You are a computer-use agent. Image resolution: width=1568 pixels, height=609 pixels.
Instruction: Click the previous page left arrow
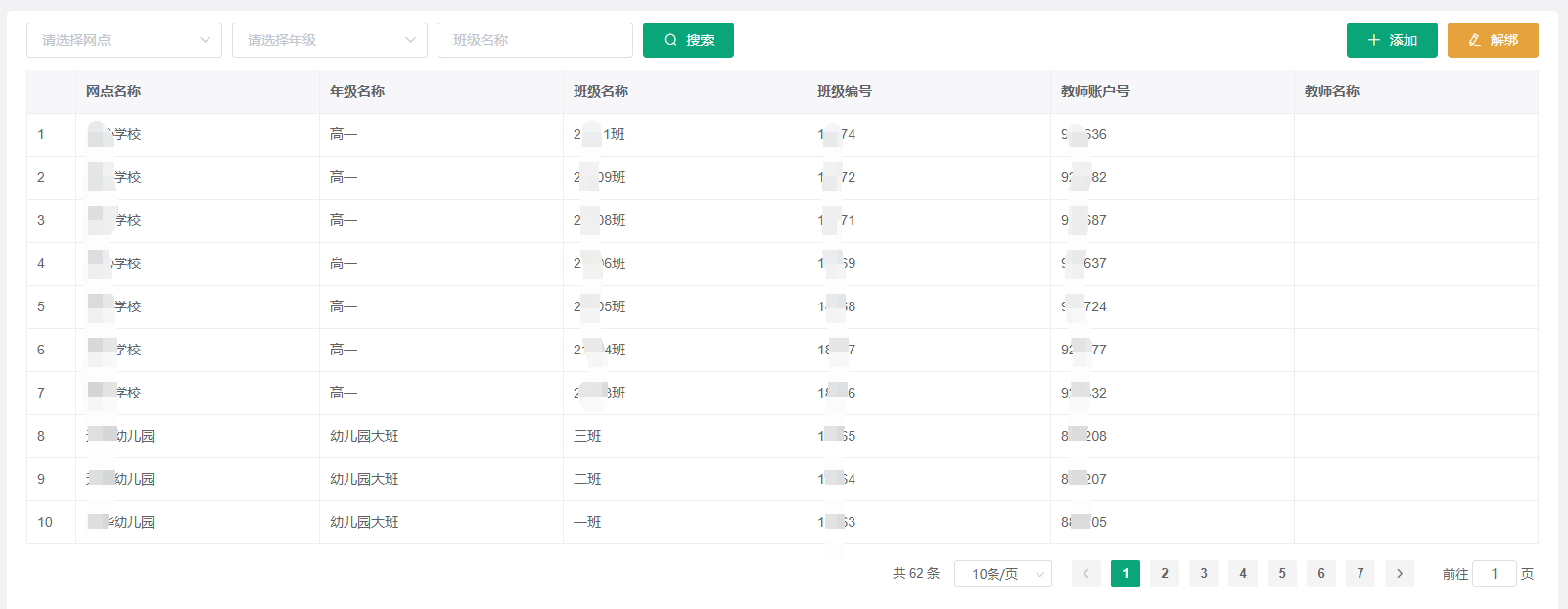pyautogui.click(x=1085, y=574)
